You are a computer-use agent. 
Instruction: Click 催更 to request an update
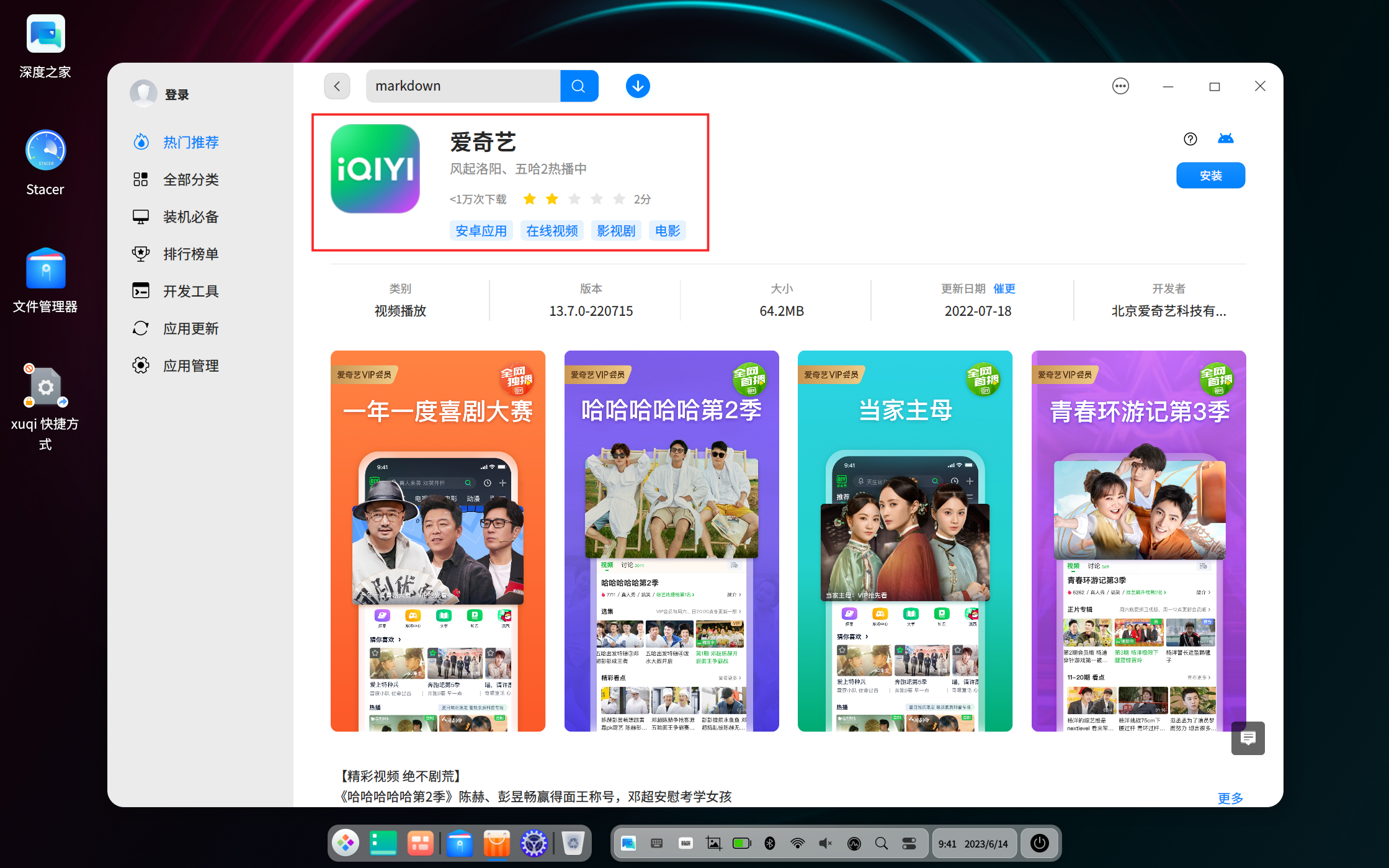click(1004, 288)
